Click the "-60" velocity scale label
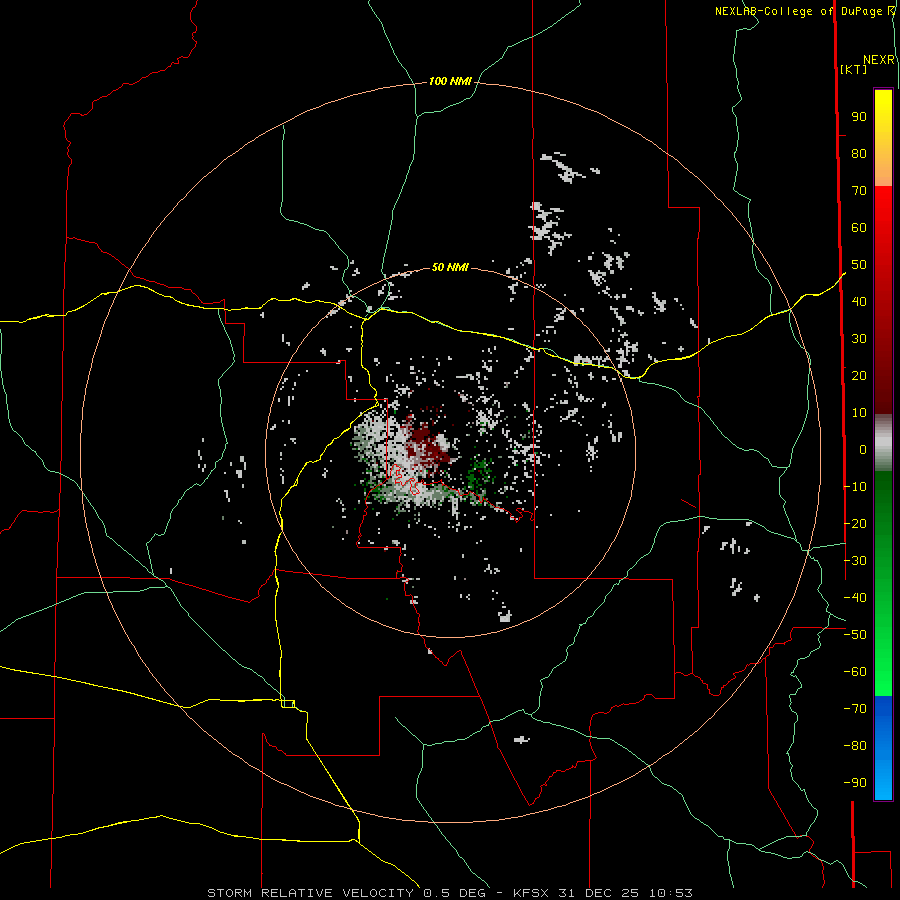900x900 pixels. point(855,672)
